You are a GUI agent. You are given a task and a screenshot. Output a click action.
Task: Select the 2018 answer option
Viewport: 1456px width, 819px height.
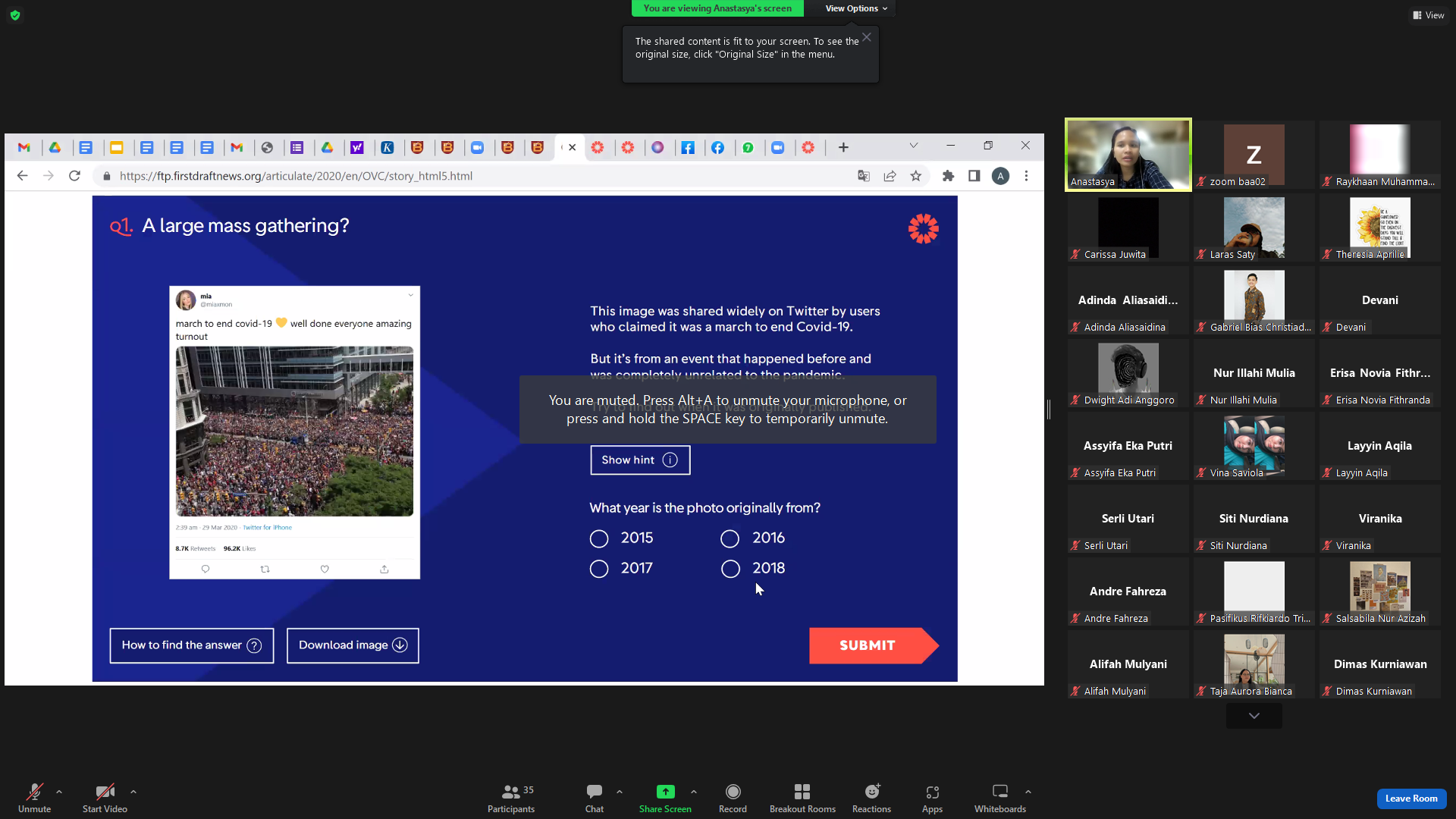click(730, 569)
